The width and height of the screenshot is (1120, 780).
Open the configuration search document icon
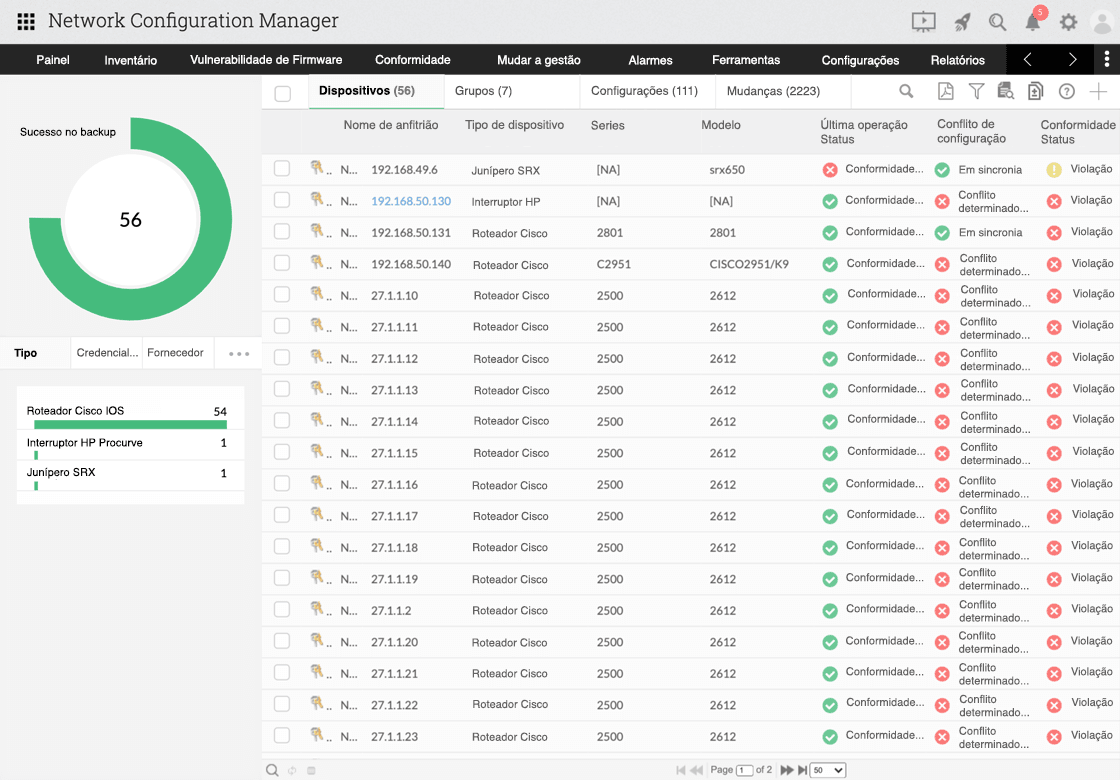1003,91
